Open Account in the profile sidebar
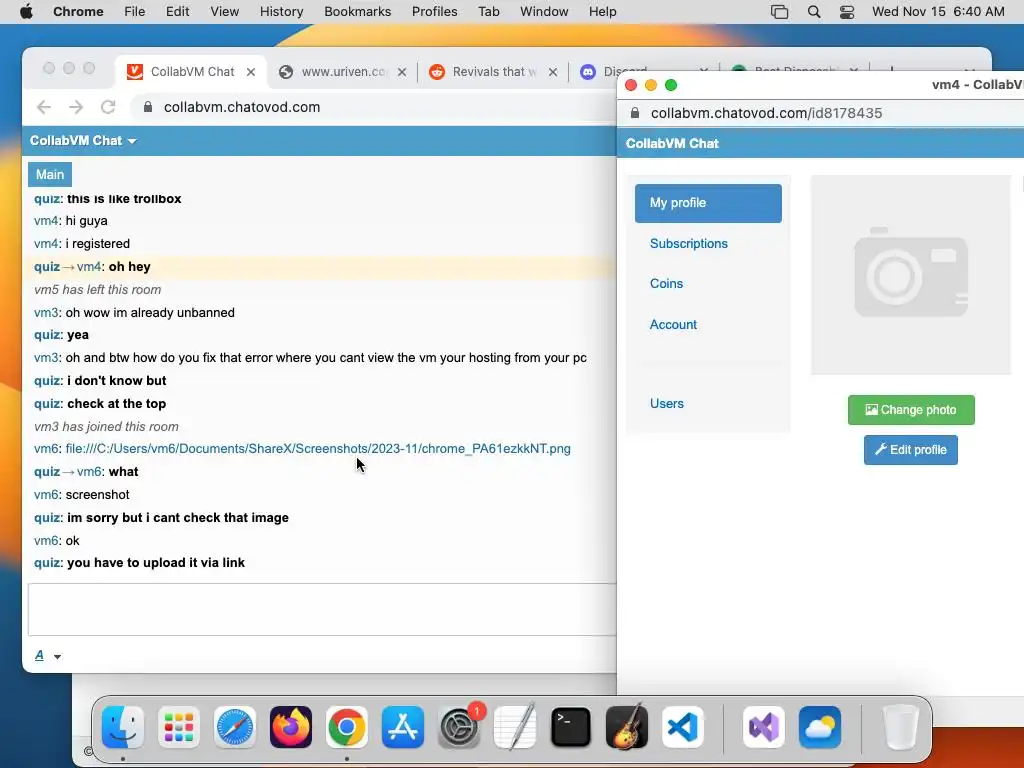This screenshot has width=1024, height=768. pyautogui.click(x=673, y=325)
